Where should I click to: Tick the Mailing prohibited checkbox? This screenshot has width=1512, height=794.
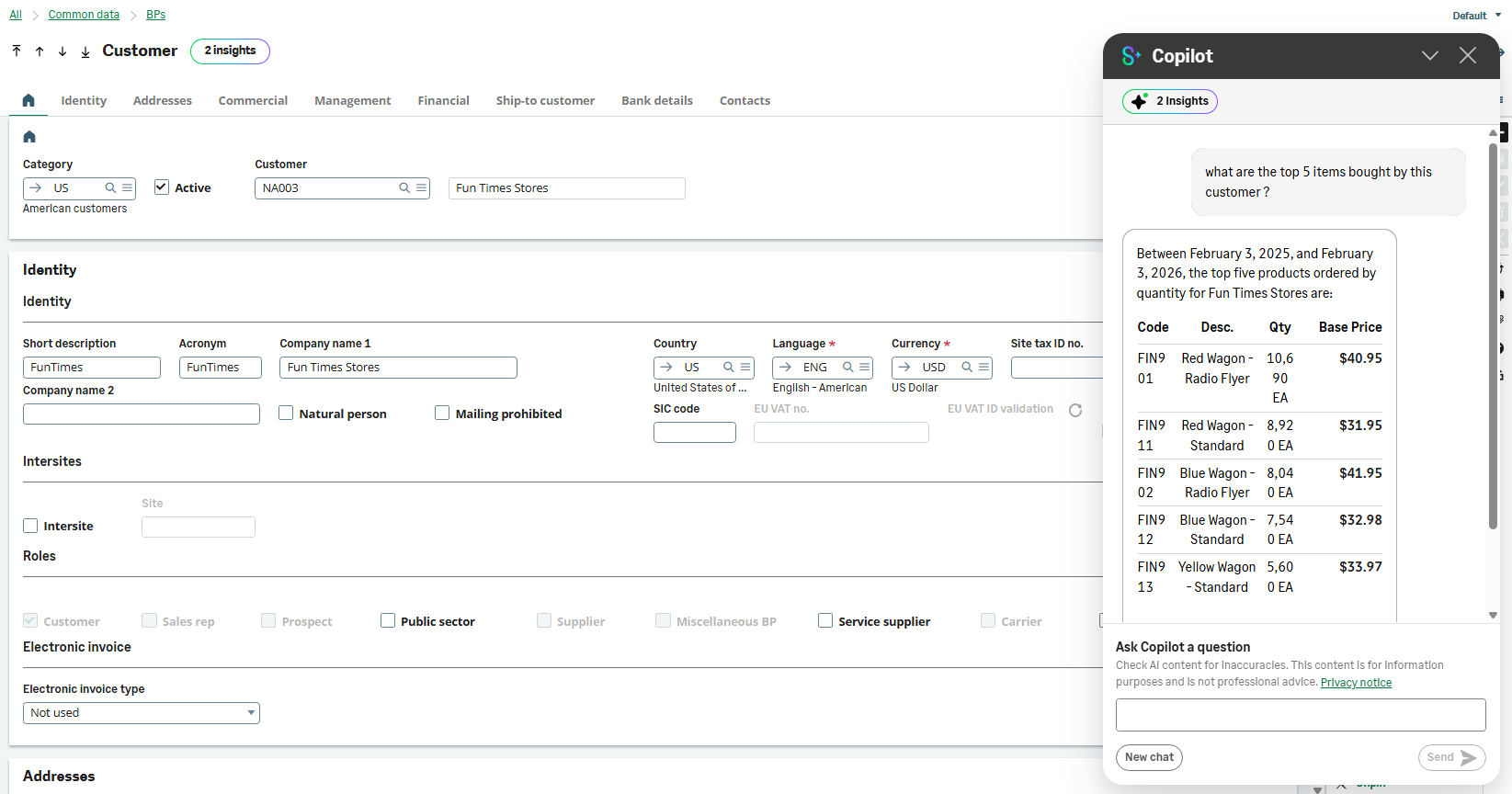tap(442, 414)
